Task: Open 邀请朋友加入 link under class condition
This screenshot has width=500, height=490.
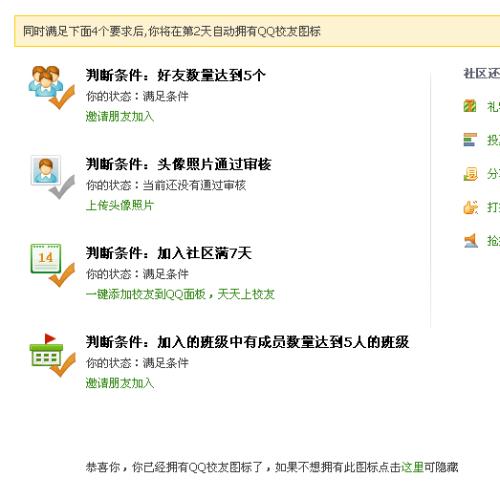Action: (120, 383)
